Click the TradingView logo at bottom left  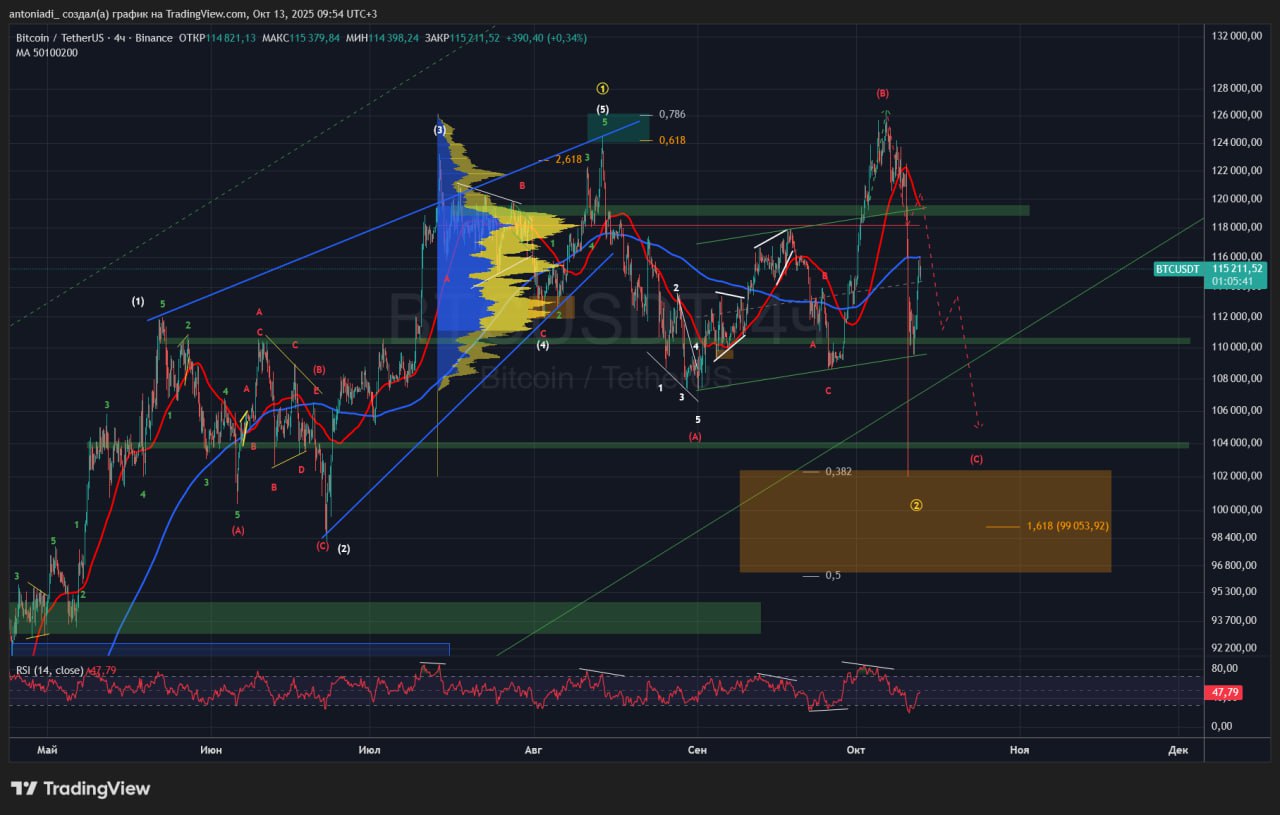coord(80,789)
